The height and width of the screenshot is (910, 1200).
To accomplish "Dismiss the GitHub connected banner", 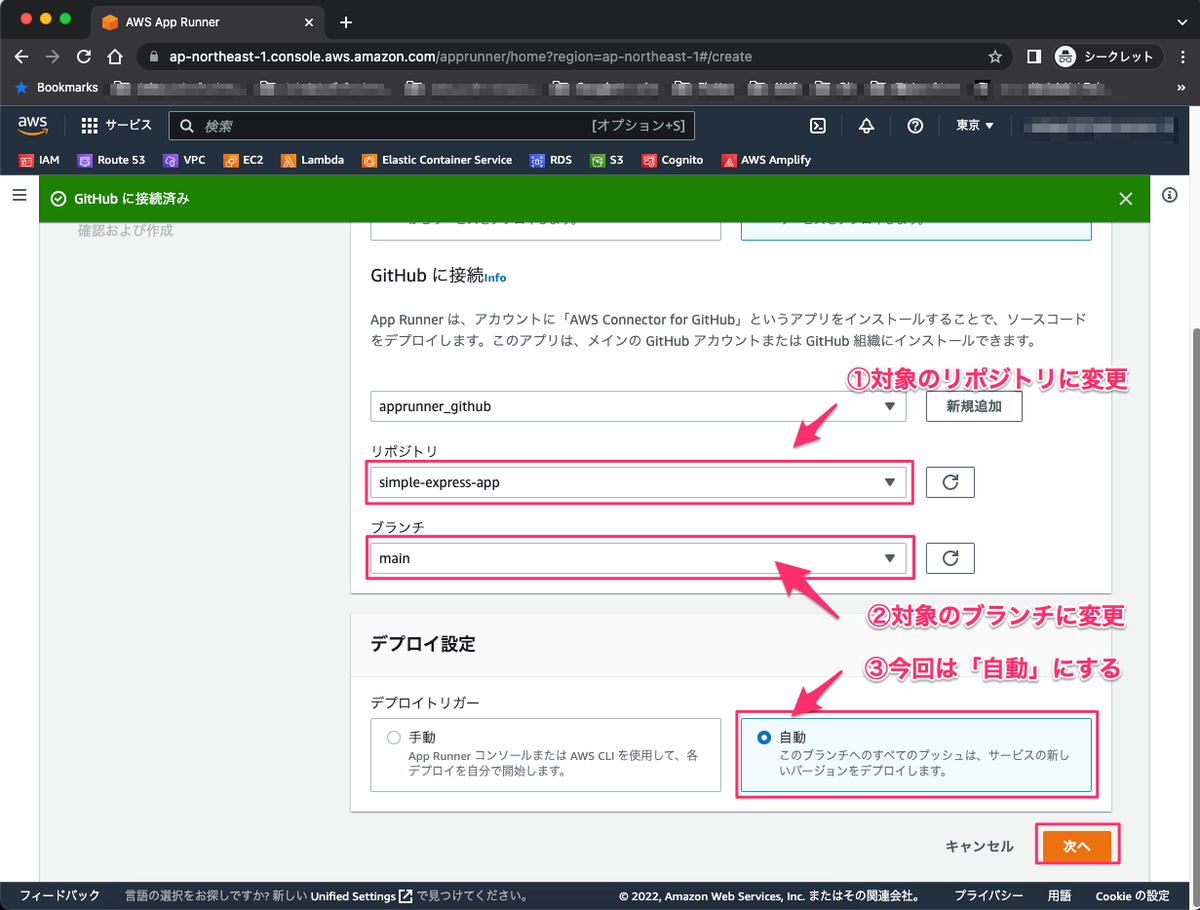I will coord(1126,199).
